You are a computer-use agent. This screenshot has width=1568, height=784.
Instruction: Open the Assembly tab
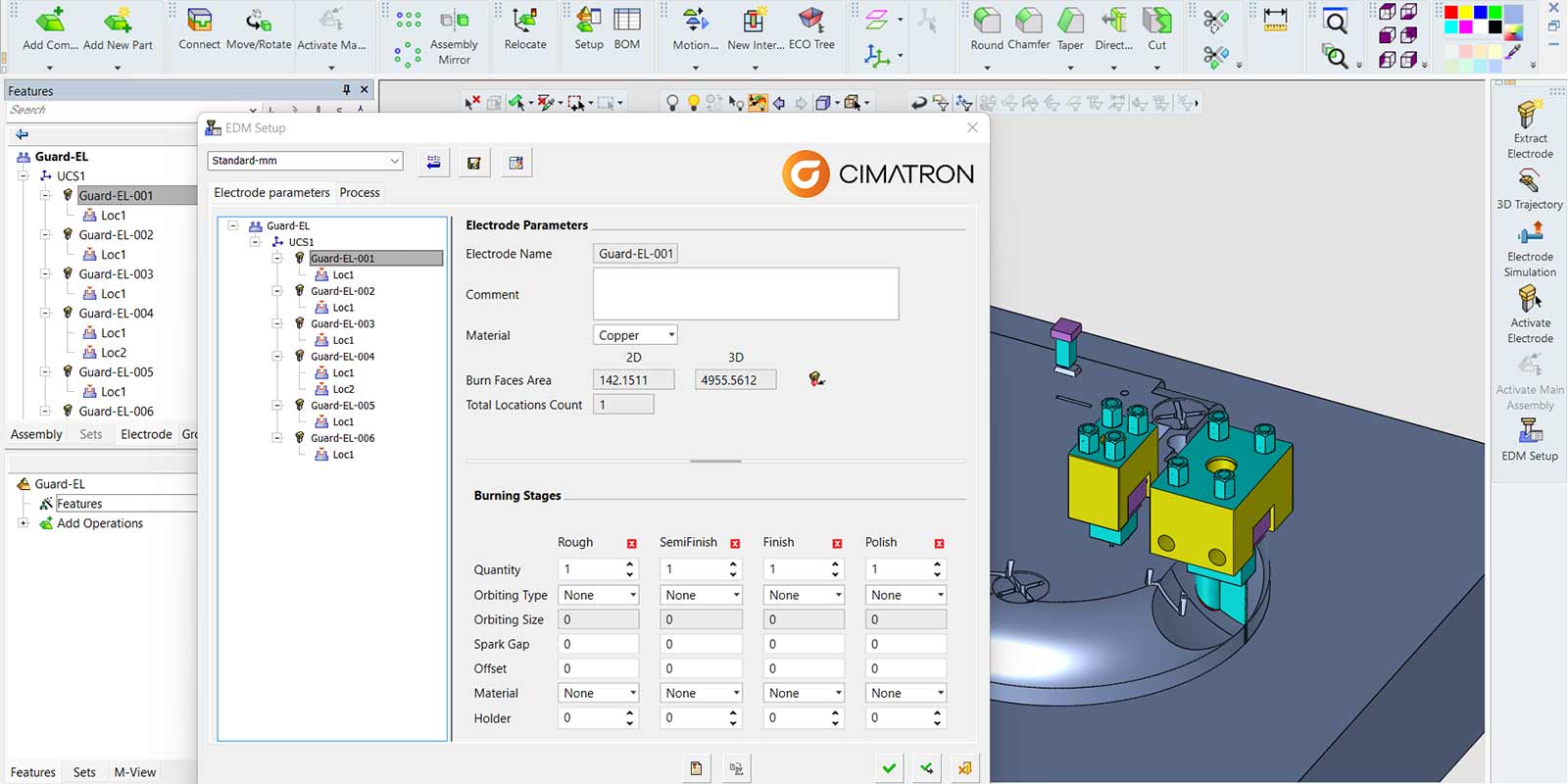[x=36, y=434]
